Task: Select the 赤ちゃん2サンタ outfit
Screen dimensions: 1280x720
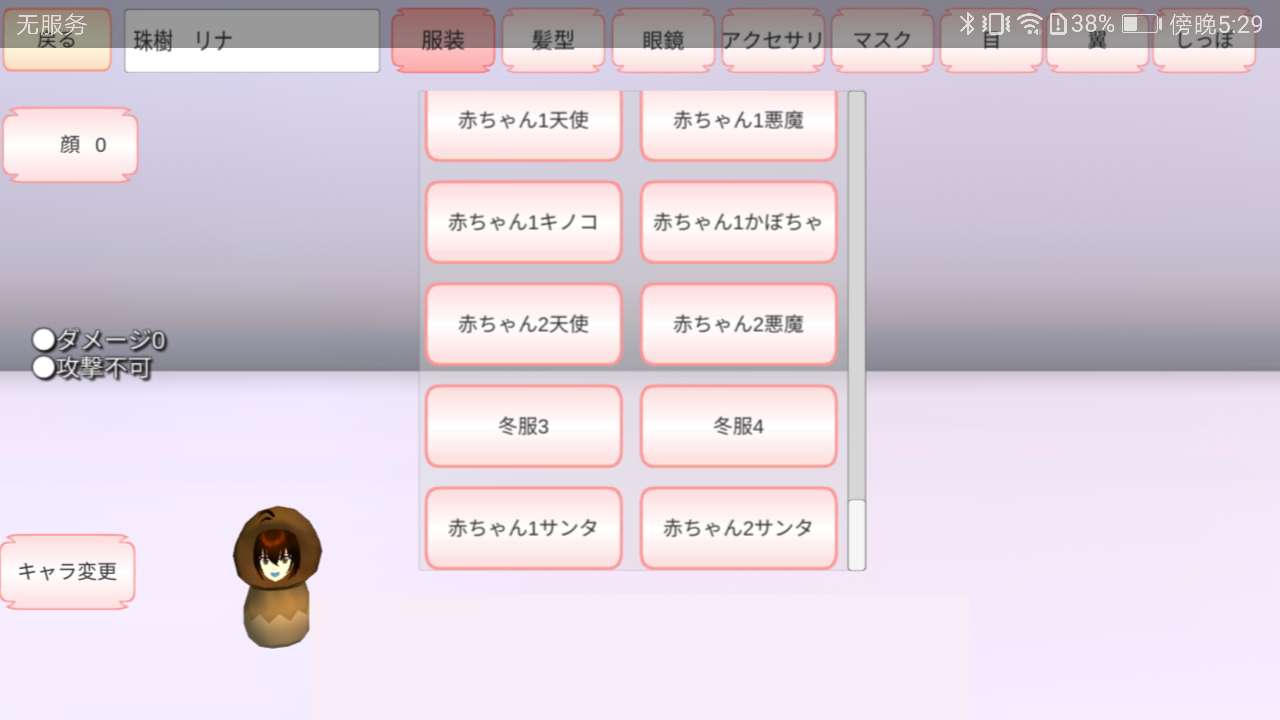Action: click(x=739, y=528)
